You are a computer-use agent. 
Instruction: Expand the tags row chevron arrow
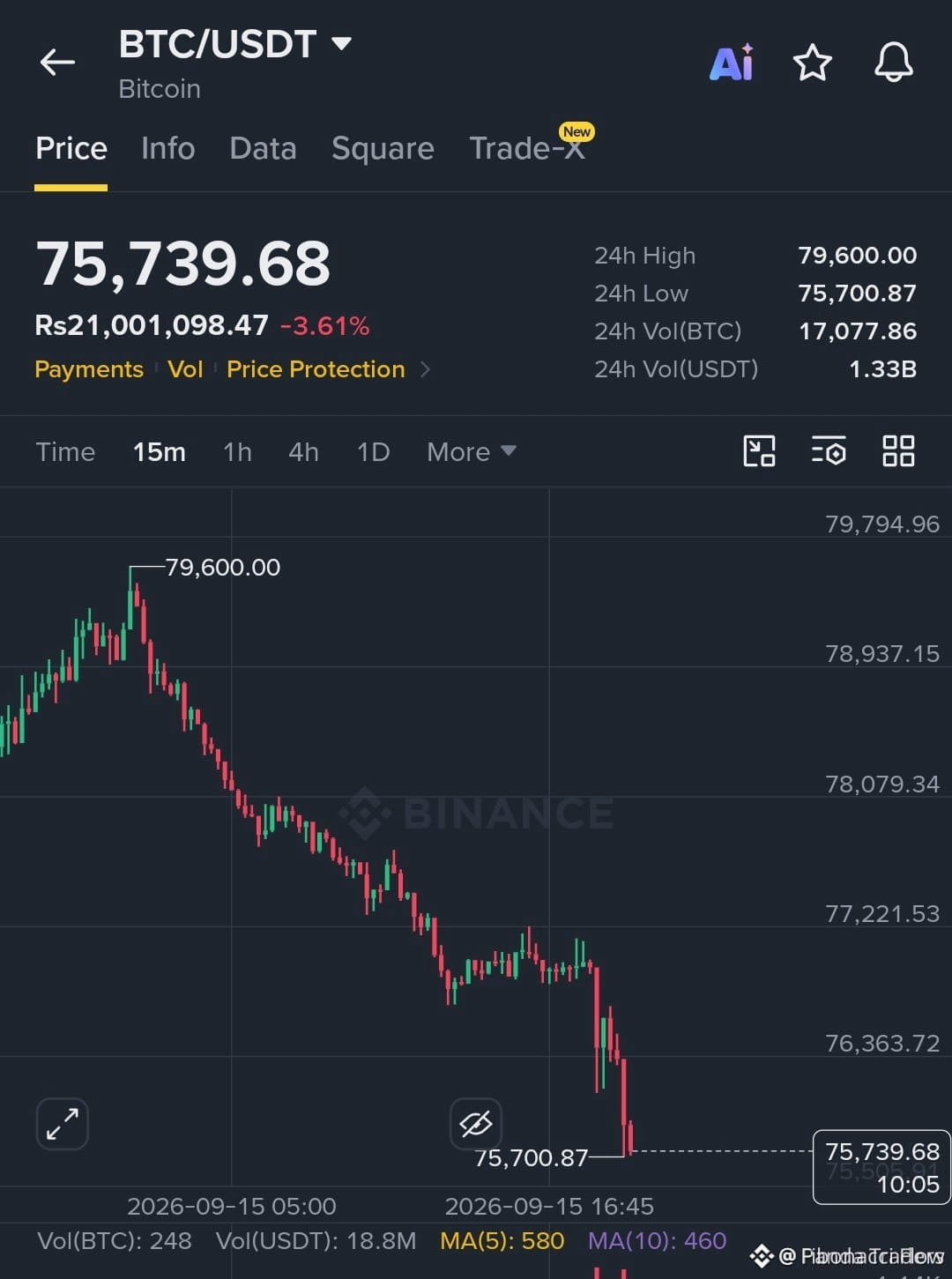(425, 369)
